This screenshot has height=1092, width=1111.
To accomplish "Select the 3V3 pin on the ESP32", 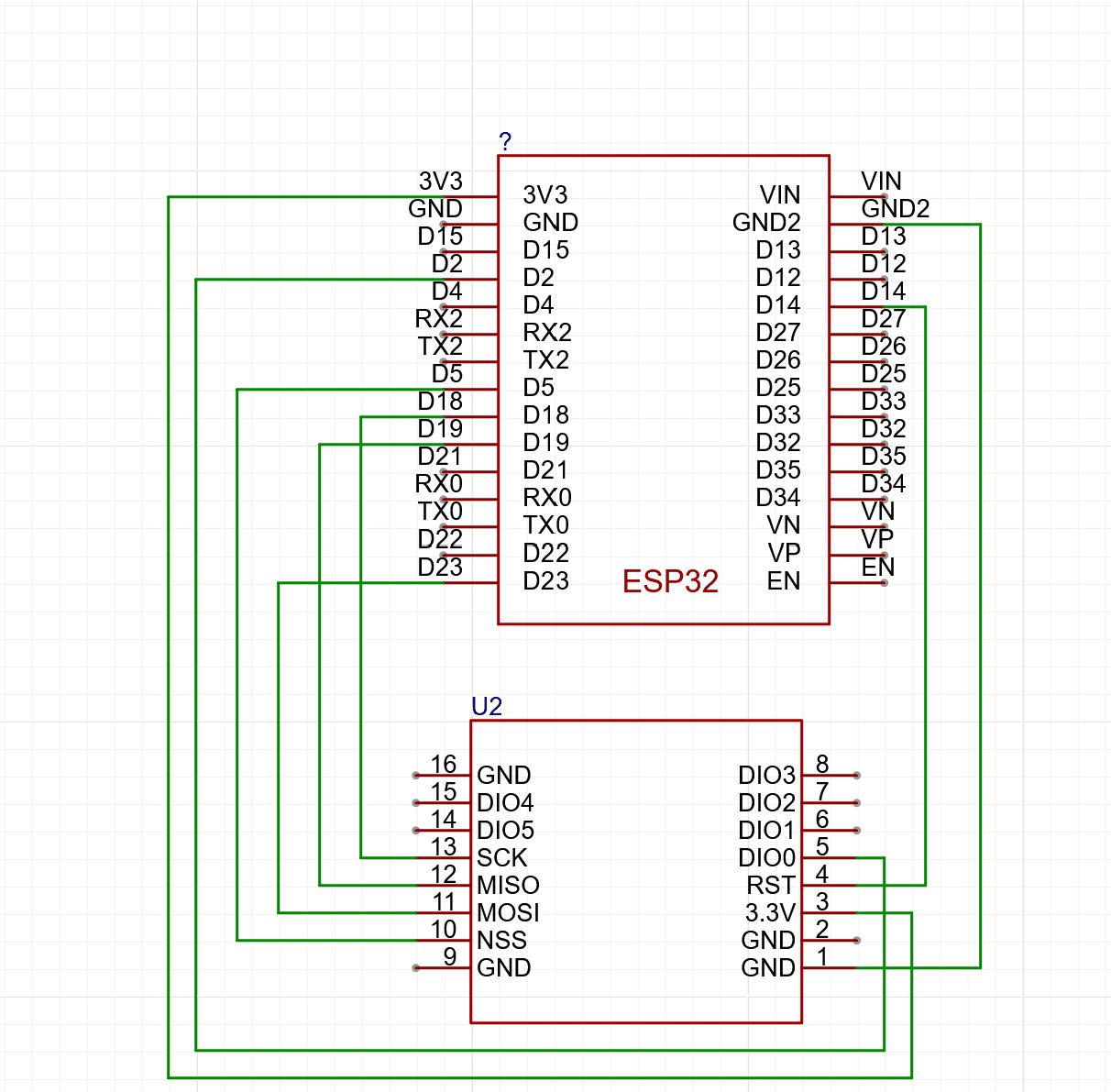I will tap(544, 194).
